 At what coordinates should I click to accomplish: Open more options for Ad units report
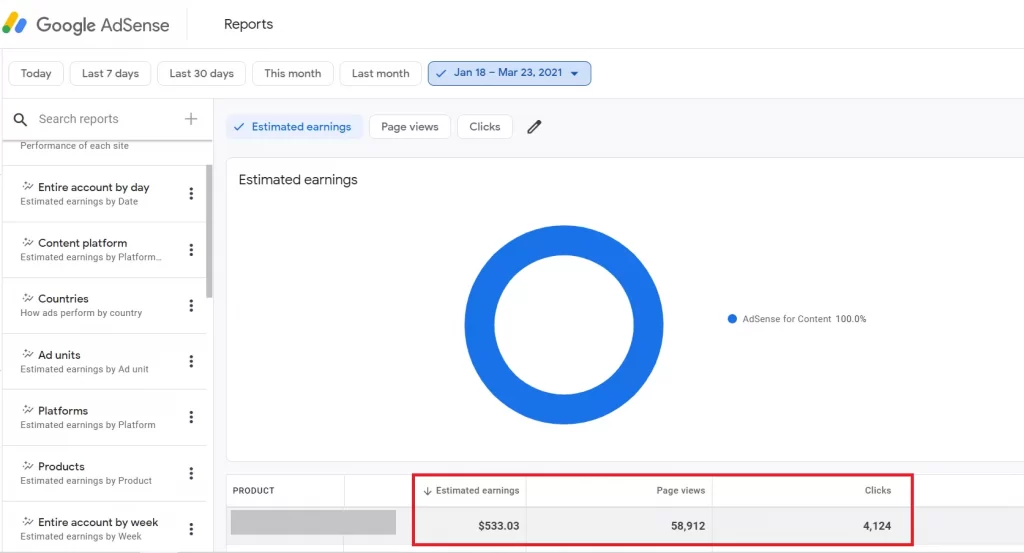point(191,362)
